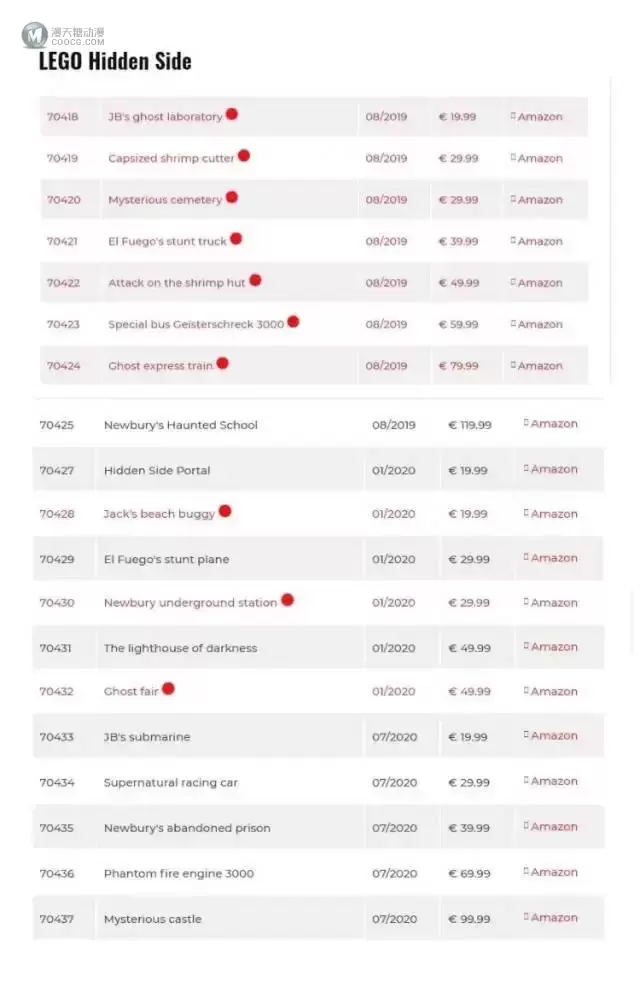Select Special bus Geisterschreck 3000 entry
The height and width of the screenshot is (993, 640).
click(196, 324)
